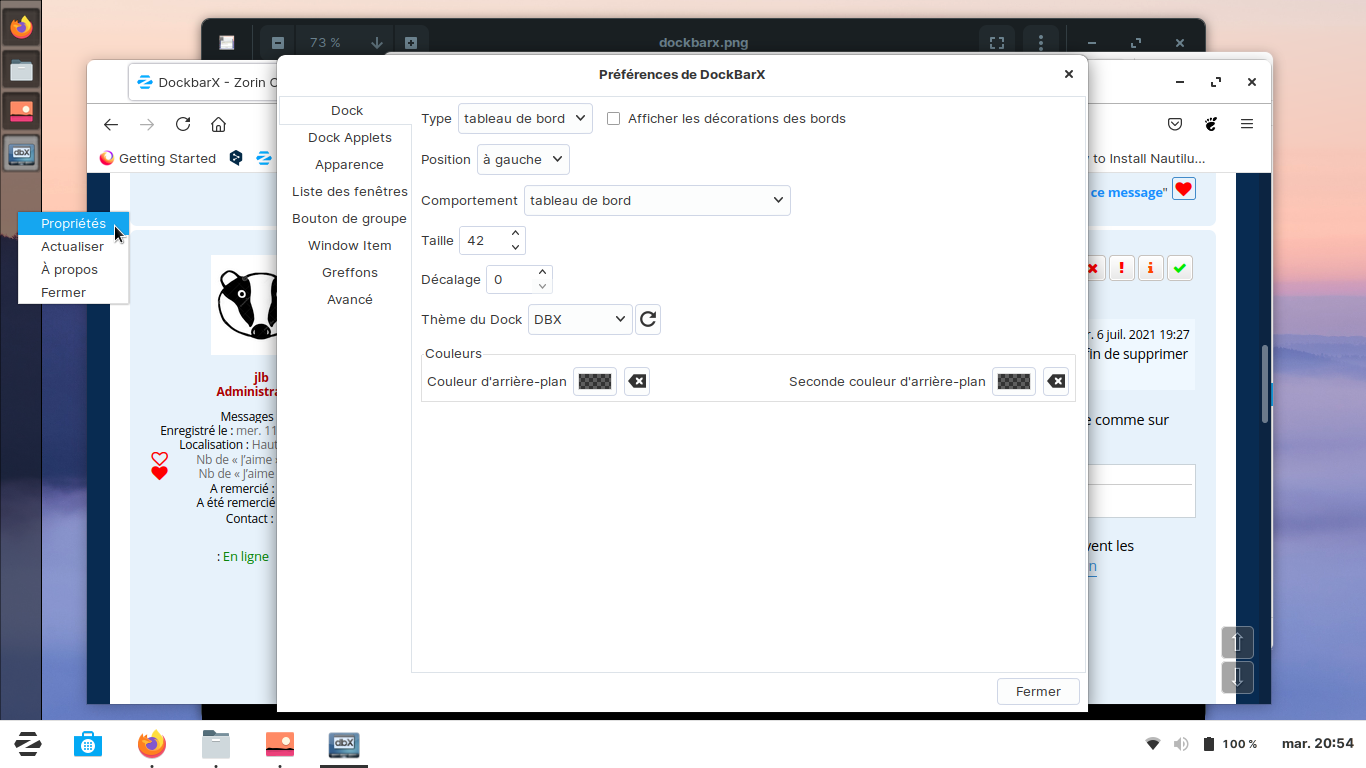The image size is (1366, 768).
Task: Open Firefox from the left dock
Action: point(21,27)
